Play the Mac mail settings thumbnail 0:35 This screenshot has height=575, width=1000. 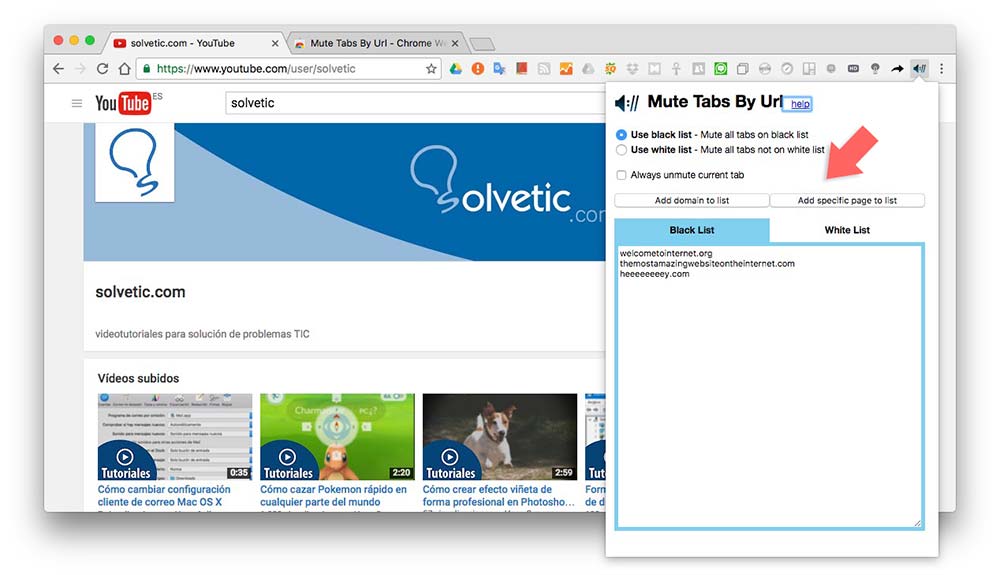175,437
